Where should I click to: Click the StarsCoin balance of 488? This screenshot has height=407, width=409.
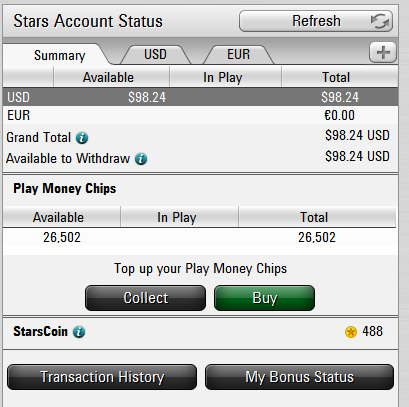[x=373, y=332]
